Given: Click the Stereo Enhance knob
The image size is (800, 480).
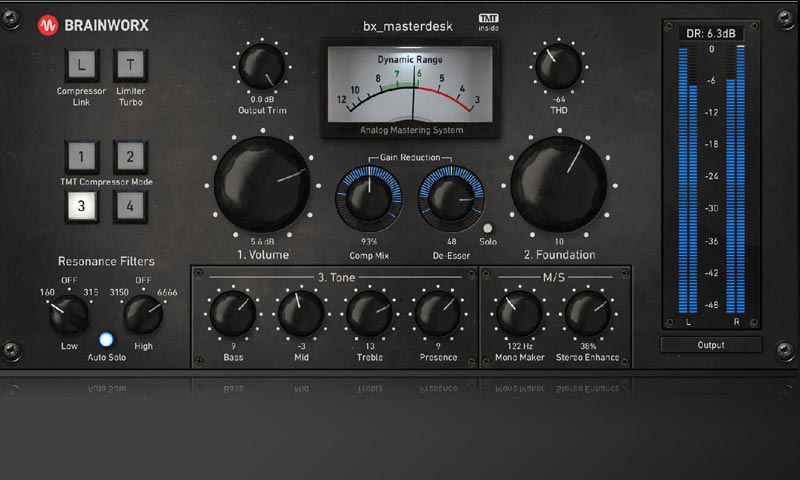Looking at the screenshot, I should [588, 314].
